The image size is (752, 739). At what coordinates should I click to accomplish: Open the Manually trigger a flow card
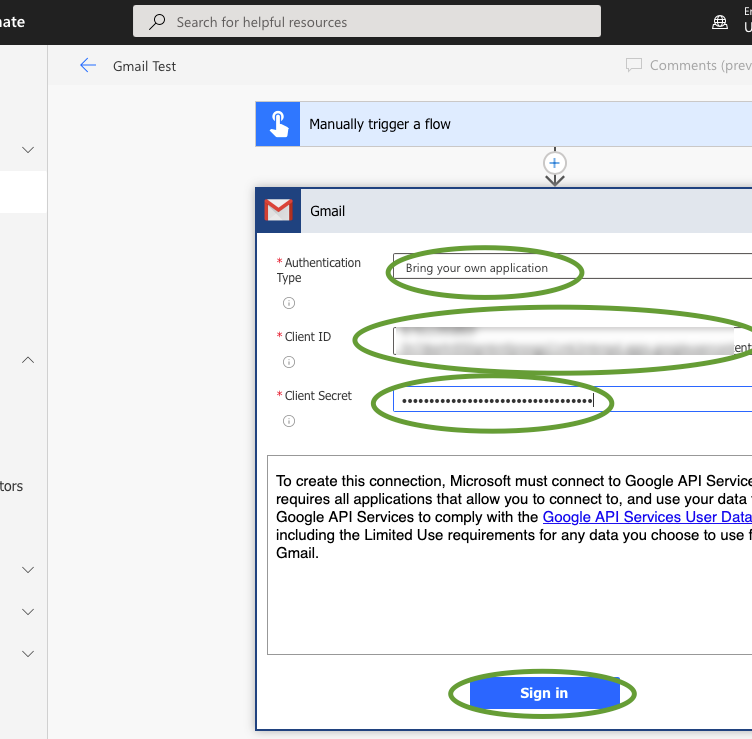[x=504, y=124]
